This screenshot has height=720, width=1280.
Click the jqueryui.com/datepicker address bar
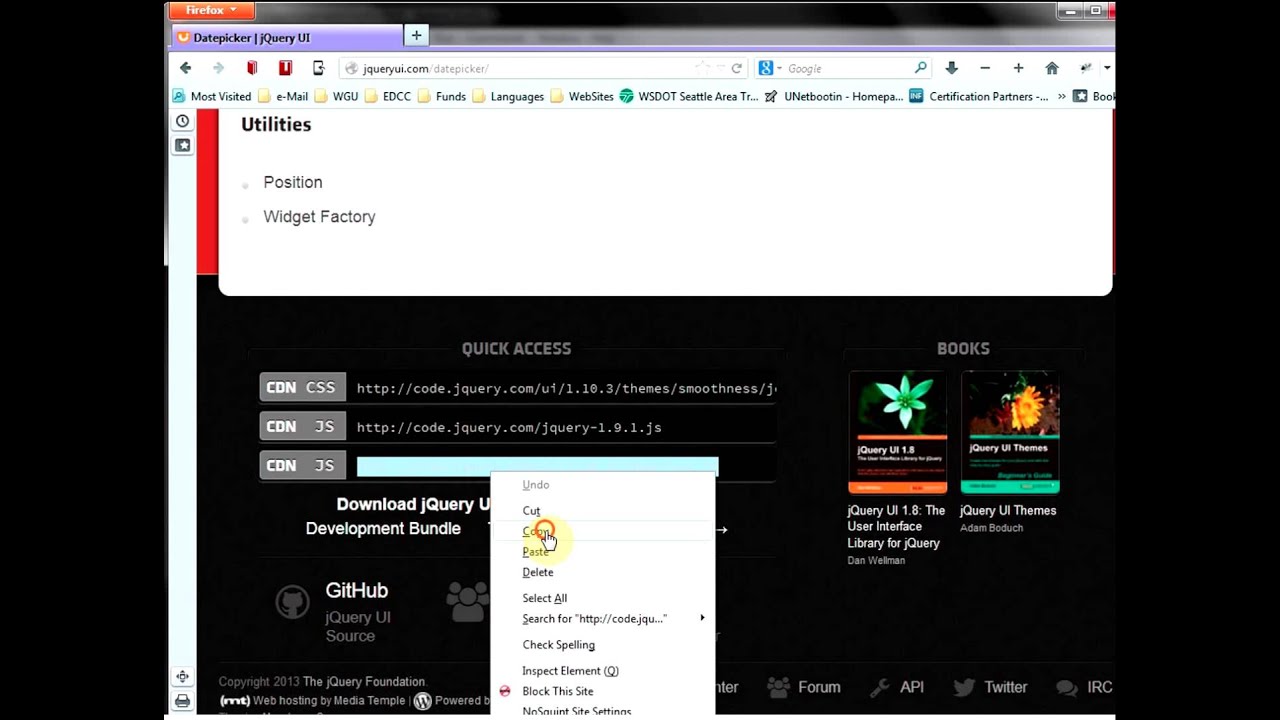[x=520, y=68]
